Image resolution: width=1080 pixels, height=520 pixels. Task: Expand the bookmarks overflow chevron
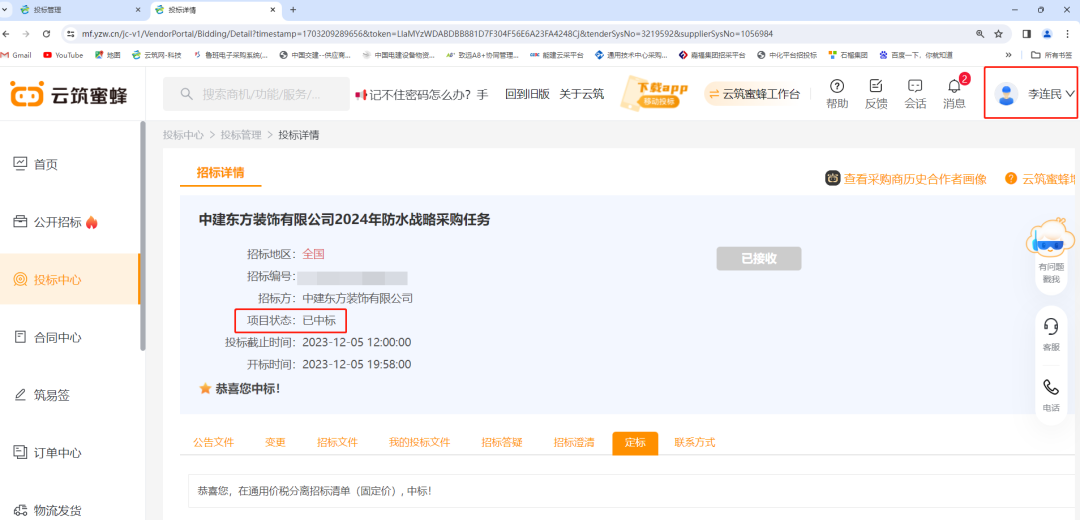pos(1008,54)
